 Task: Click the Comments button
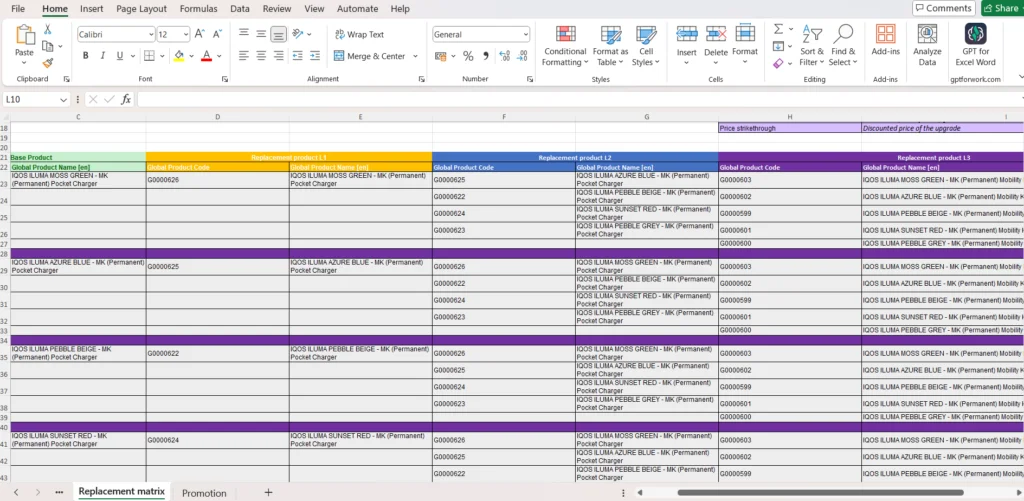pos(944,8)
